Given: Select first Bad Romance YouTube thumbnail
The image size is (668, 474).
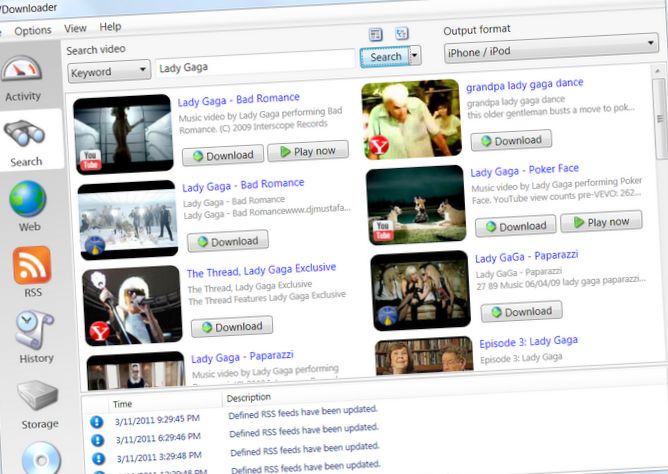Looking at the screenshot, I should (124, 134).
